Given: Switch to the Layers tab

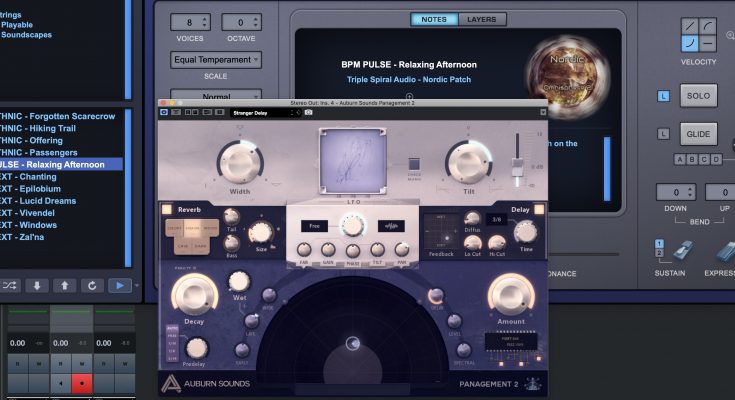Looking at the screenshot, I should click(x=482, y=19).
